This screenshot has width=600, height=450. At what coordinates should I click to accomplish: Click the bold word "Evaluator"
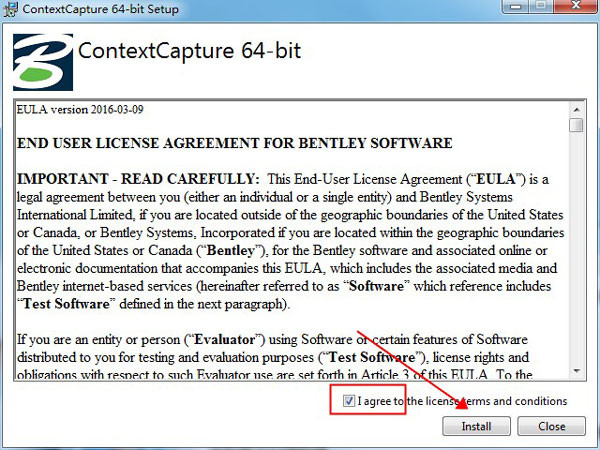225,339
